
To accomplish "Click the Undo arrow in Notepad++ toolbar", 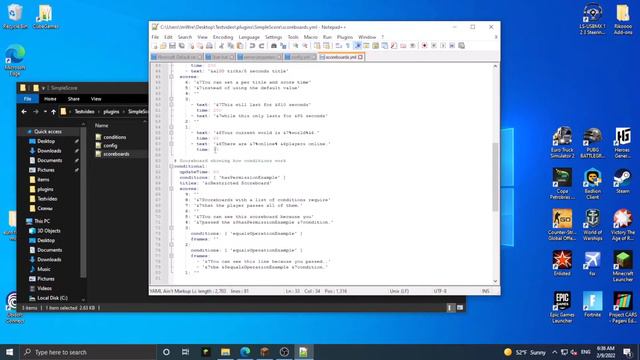I will [x=252, y=46].
